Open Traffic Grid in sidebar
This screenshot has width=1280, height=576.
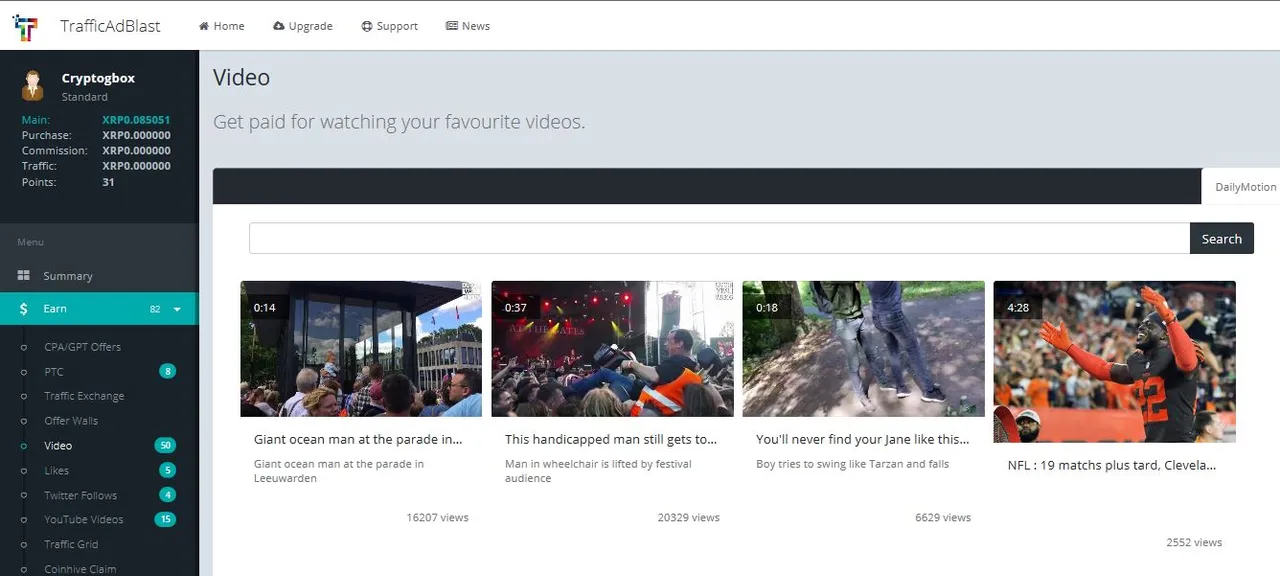71,545
